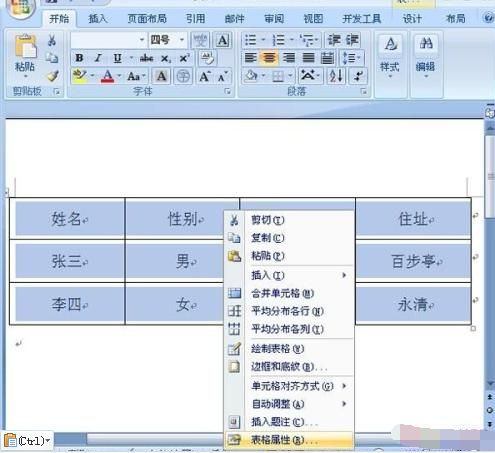Click the Multilevel List icon
This screenshot has height=453, width=495.
(x=307, y=40)
